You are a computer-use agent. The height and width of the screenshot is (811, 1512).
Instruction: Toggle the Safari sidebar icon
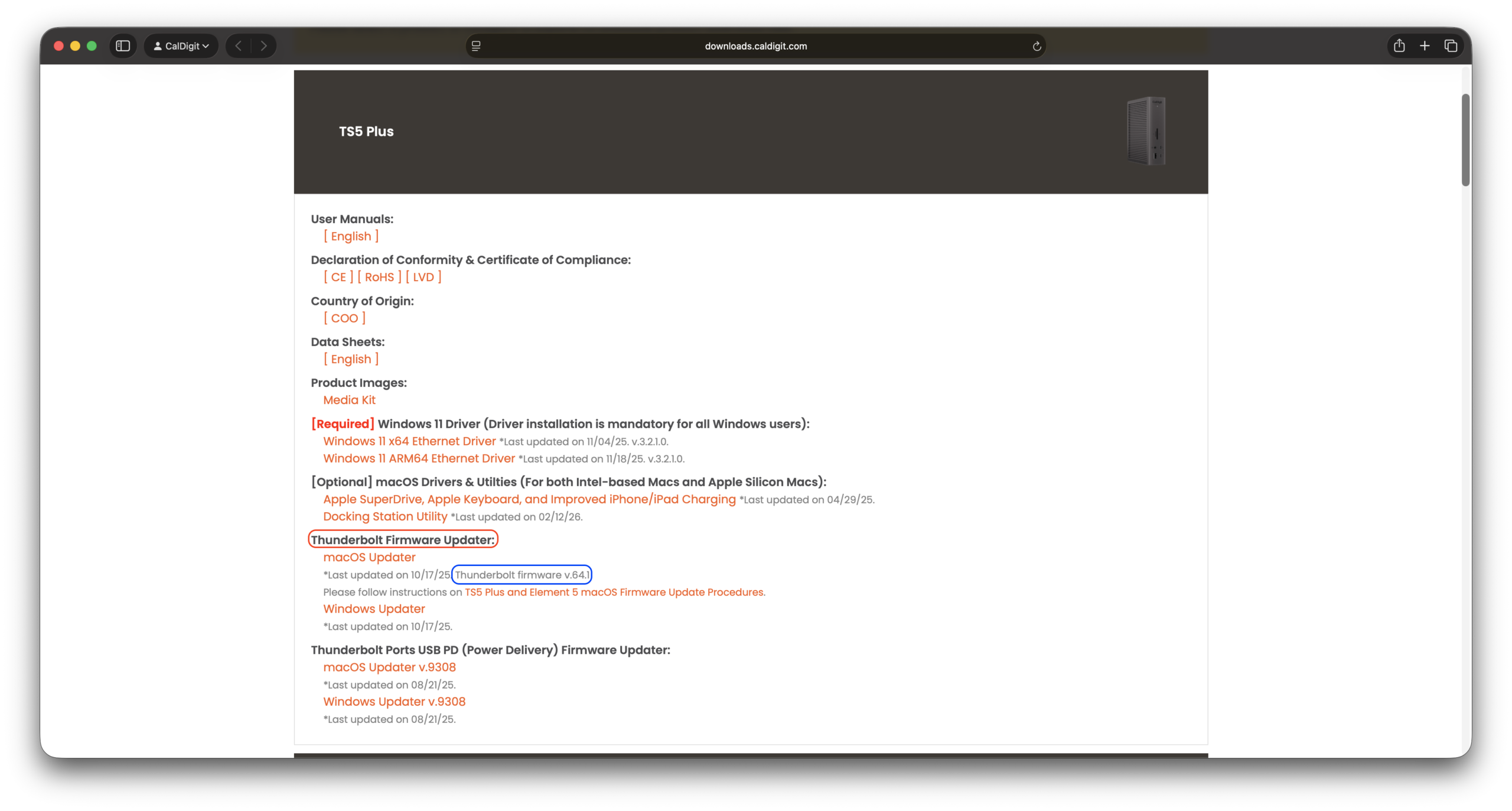(x=123, y=46)
